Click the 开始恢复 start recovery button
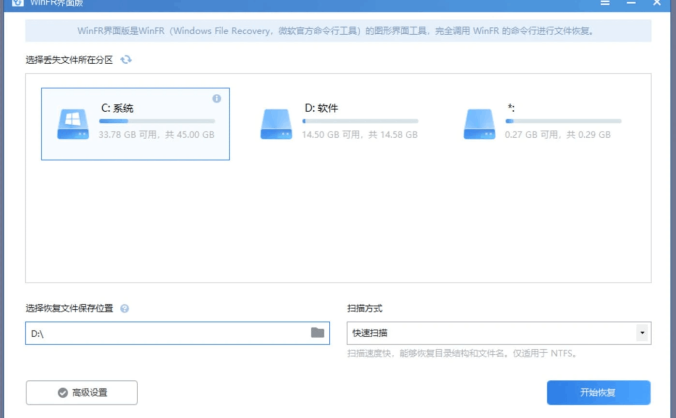 tap(598, 393)
